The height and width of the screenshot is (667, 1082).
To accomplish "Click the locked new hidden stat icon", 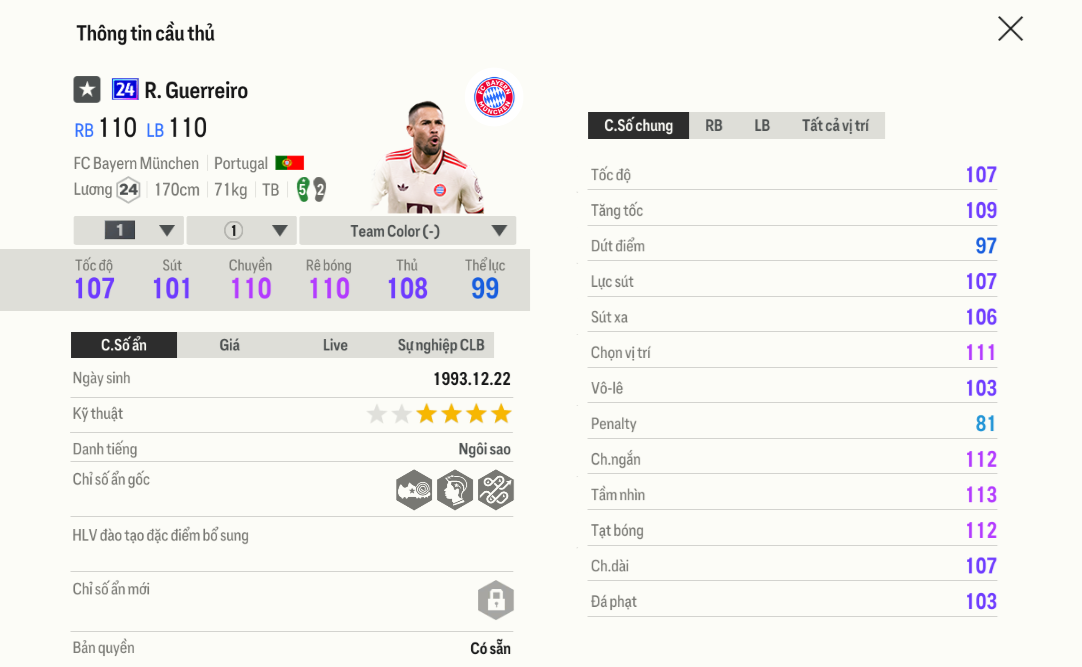I will tap(495, 600).
